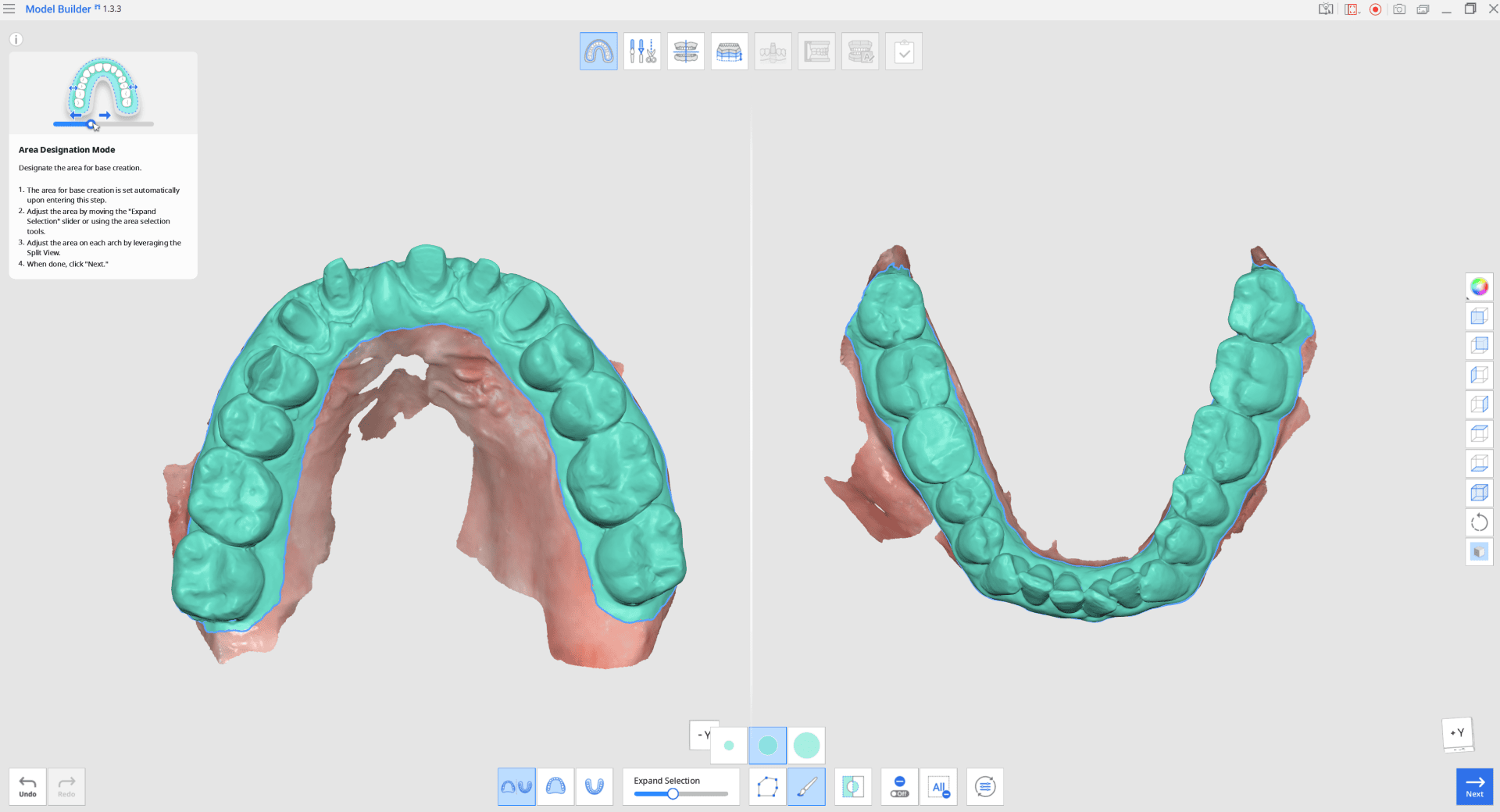Screen dimensions: 1500x812
Task: Select the final check clipboard step
Action: tap(904, 51)
